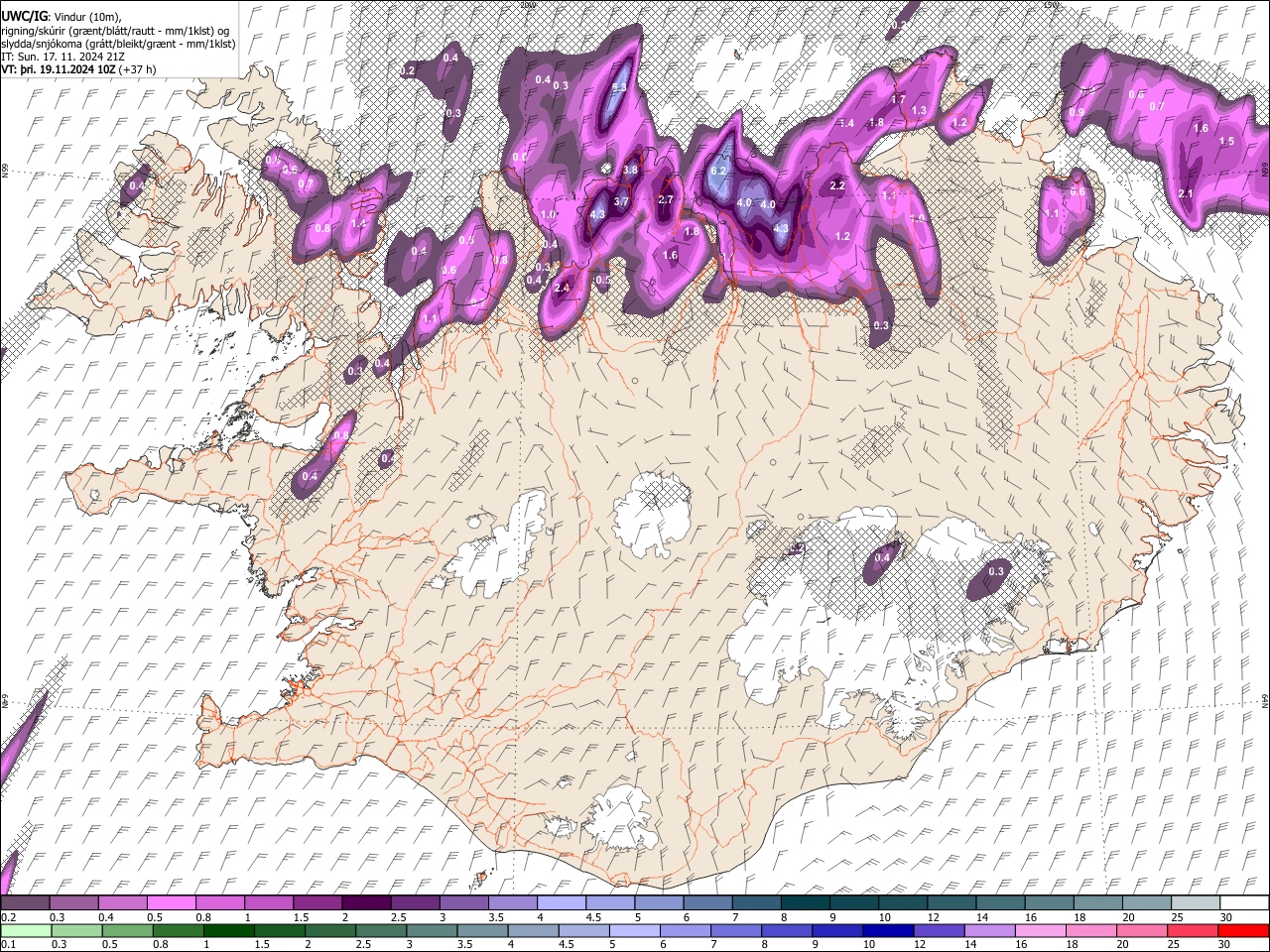This screenshot has width=1270, height=952.
Task: Pick the darkest green 1–1.5 rain legend swatch
Action: point(227,930)
